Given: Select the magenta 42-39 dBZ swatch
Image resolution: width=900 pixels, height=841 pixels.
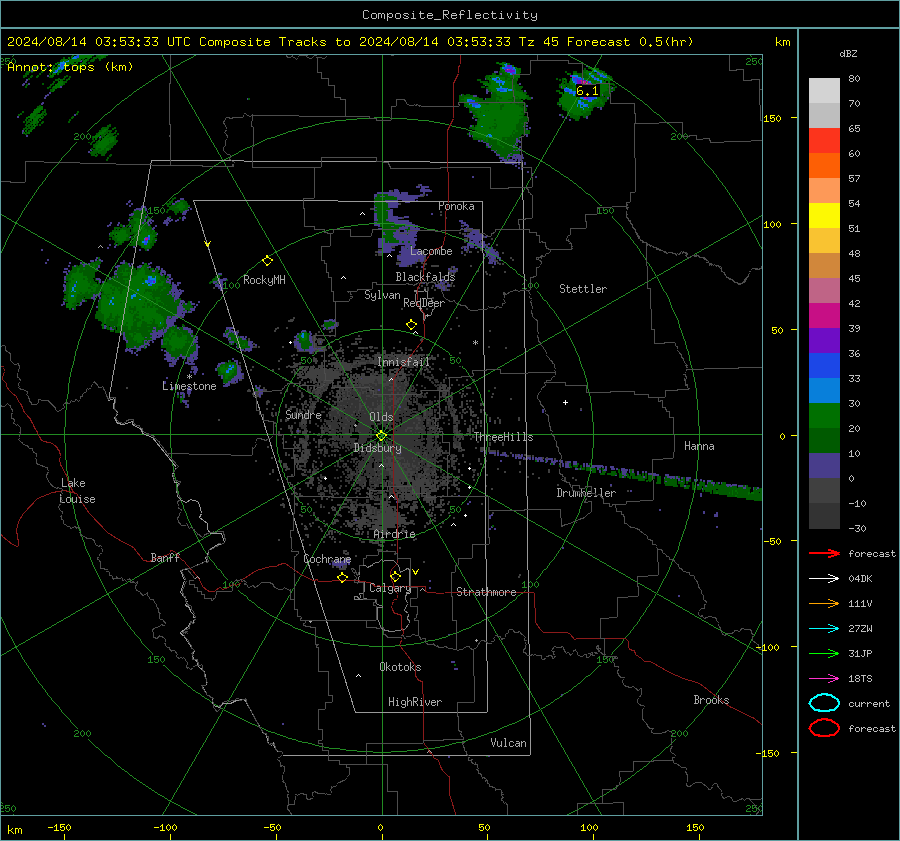Looking at the screenshot, I should pyautogui.click(x=824, y=315).
